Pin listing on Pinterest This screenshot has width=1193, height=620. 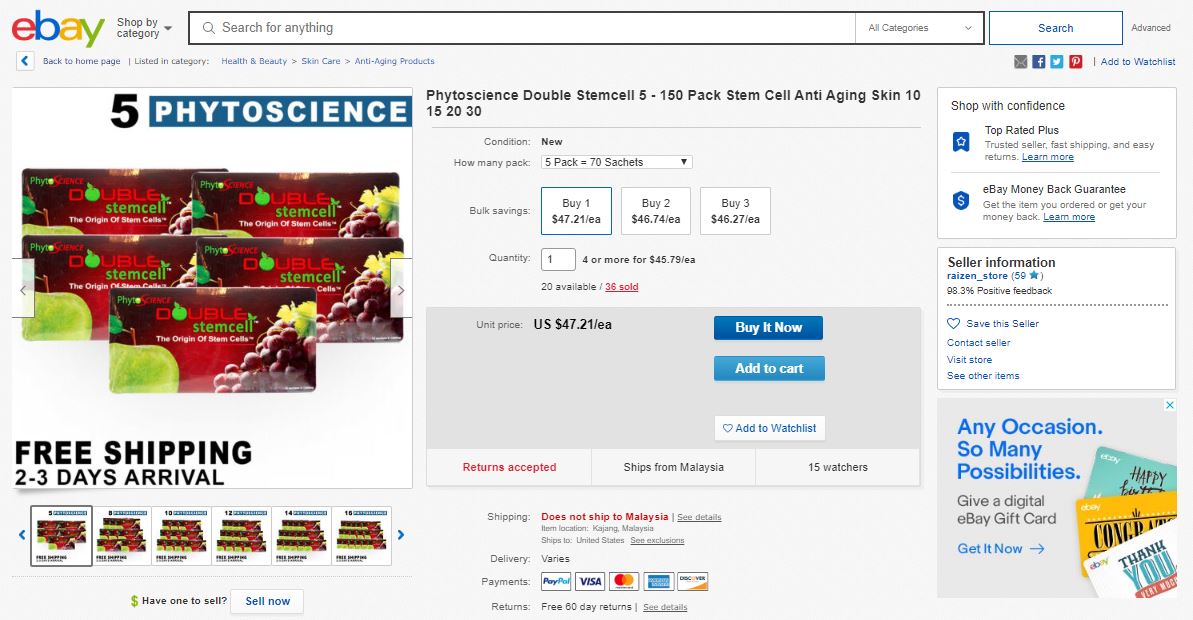(x=1075, y=62)
